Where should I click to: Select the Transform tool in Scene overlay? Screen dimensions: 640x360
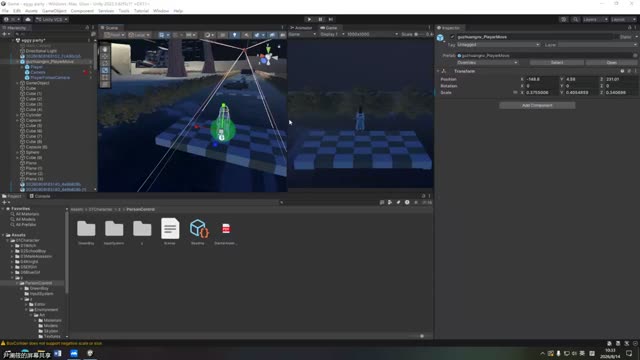105,84
